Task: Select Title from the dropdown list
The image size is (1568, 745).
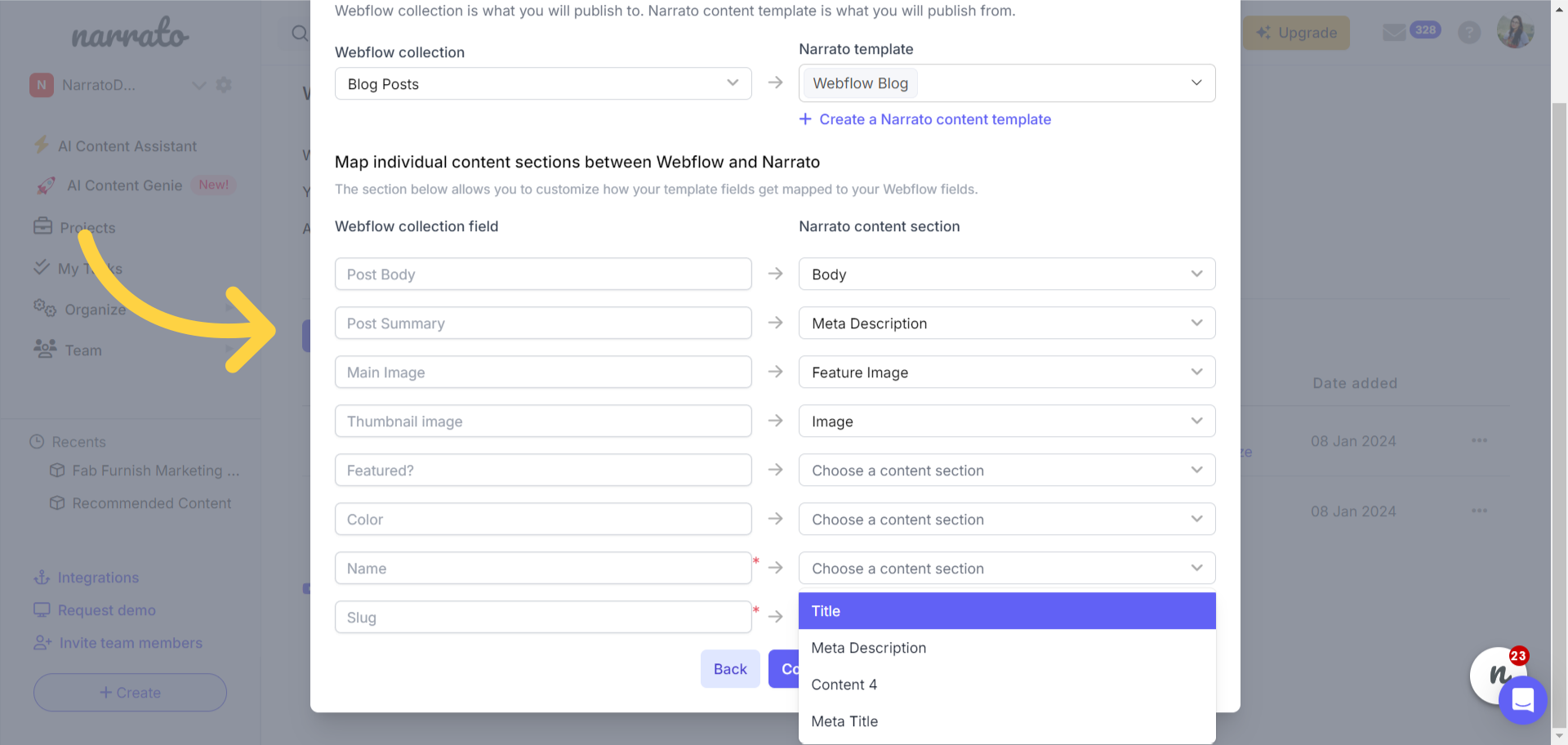Action: coord(1007,611)
